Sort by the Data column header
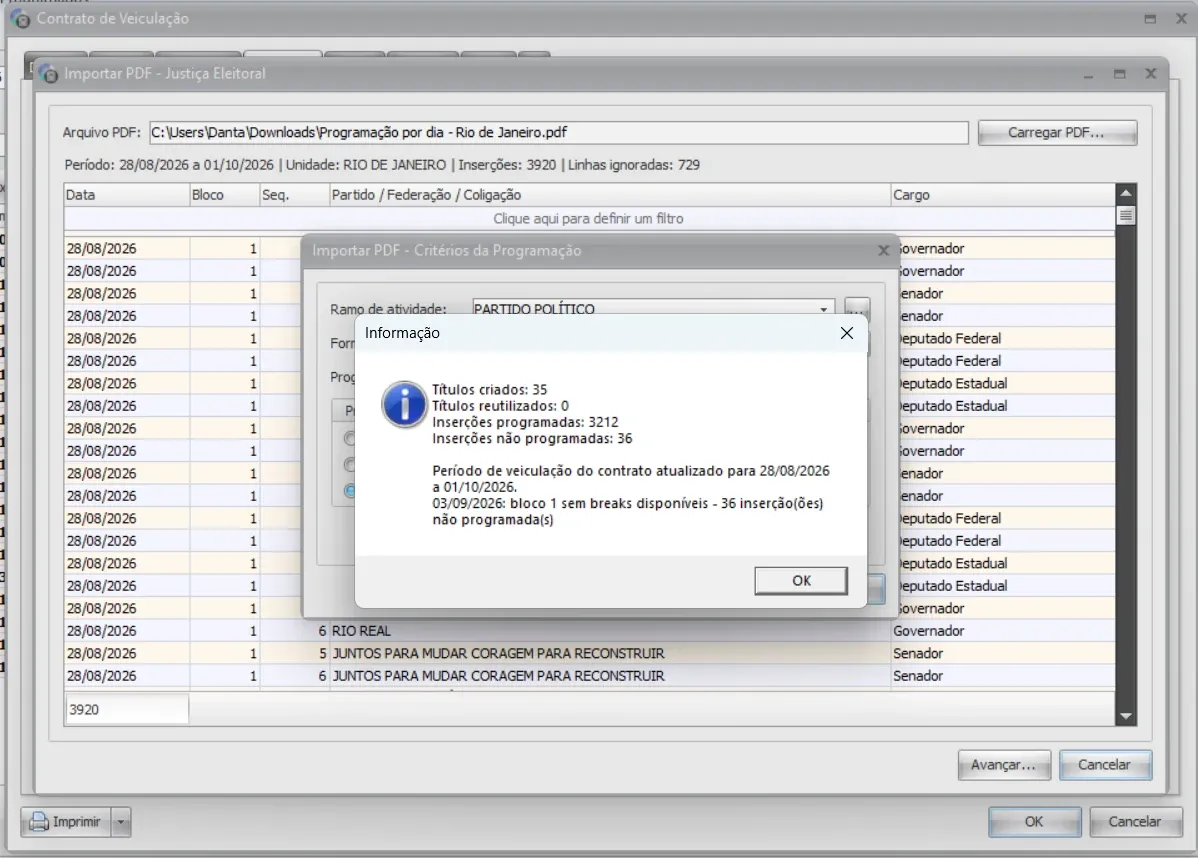Image resolution: width=1198 pixels, height=858 pixels. click(x=126, y=195)
